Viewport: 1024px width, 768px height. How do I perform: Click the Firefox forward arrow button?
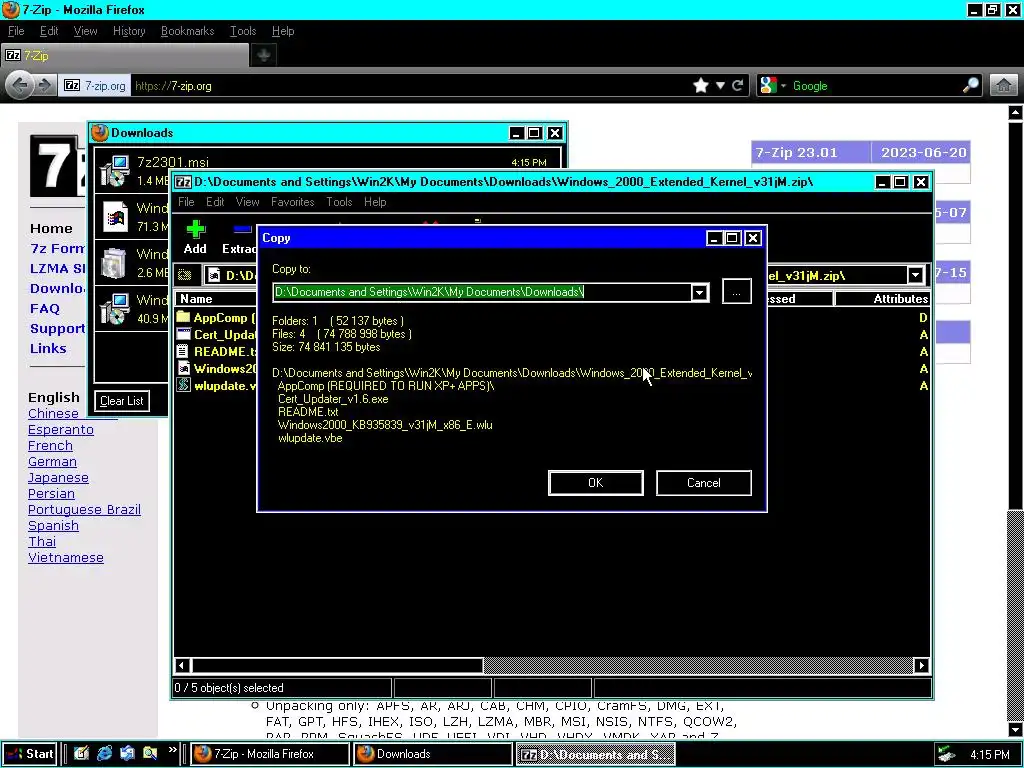(x=44, y=86)
